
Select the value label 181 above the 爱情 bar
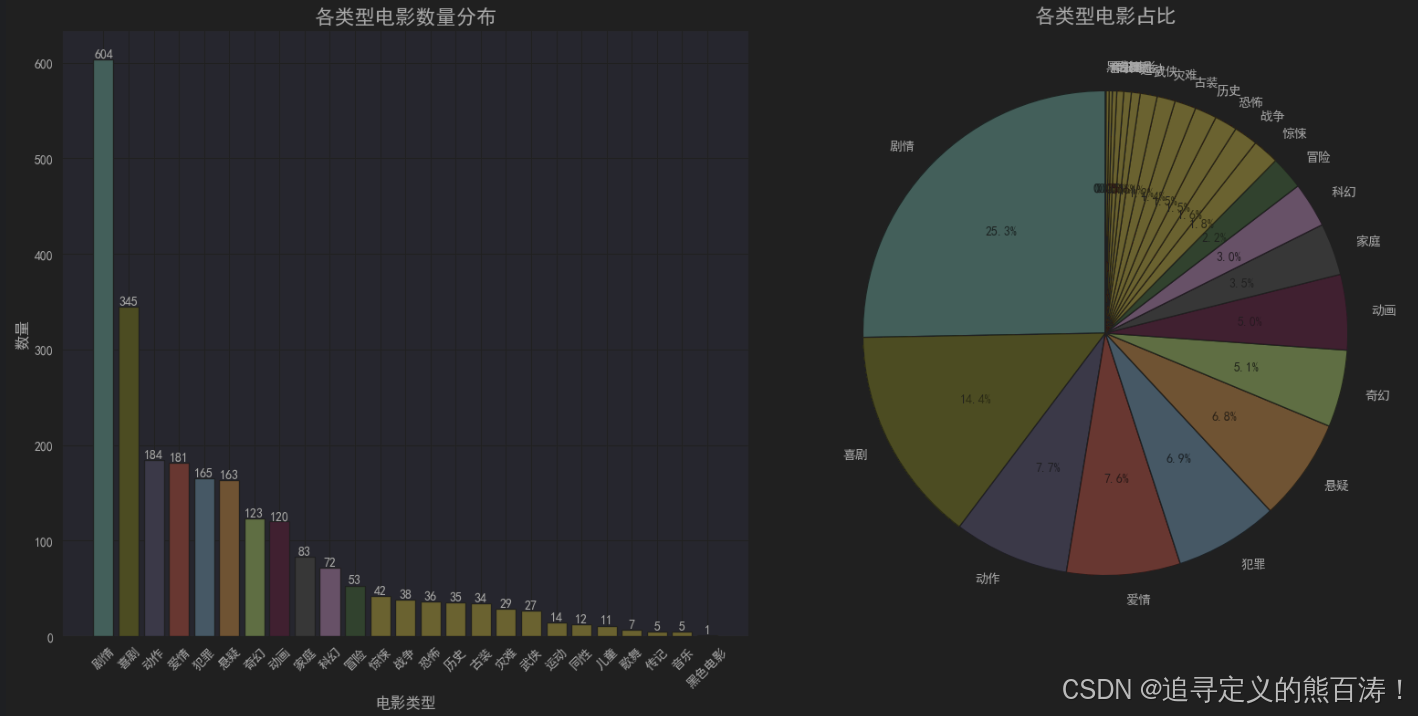point(178,458)
